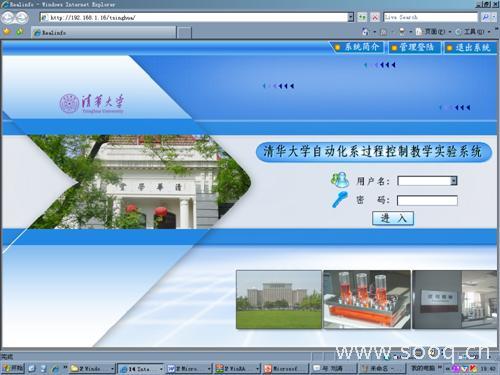Click the 密码 password input field
Image resolution: width=500 pixels, height=375 pixels.
point(427,200)
